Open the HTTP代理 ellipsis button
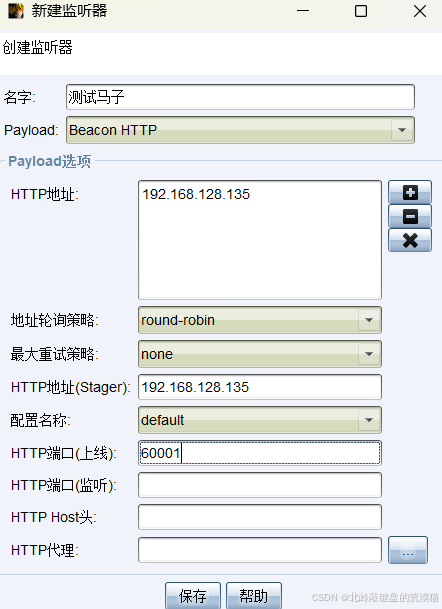442x609 pixels. tap(408, 550)
